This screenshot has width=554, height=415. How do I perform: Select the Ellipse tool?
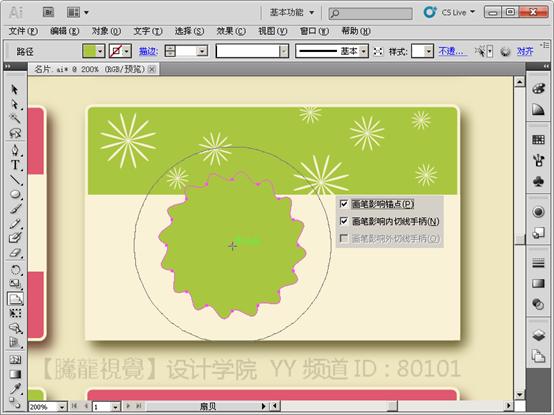tap(15, 194)
